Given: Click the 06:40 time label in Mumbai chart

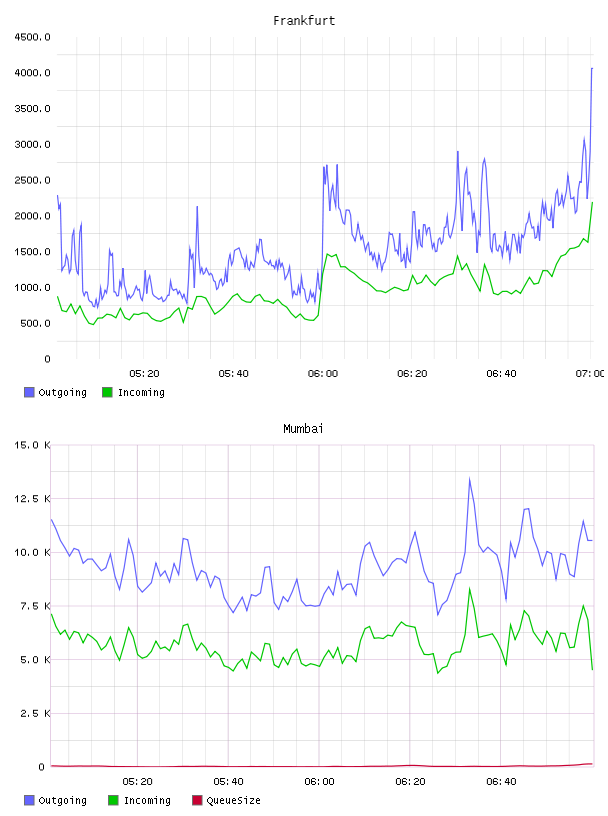Looking at the screenshot, I should tap(501, 782).
